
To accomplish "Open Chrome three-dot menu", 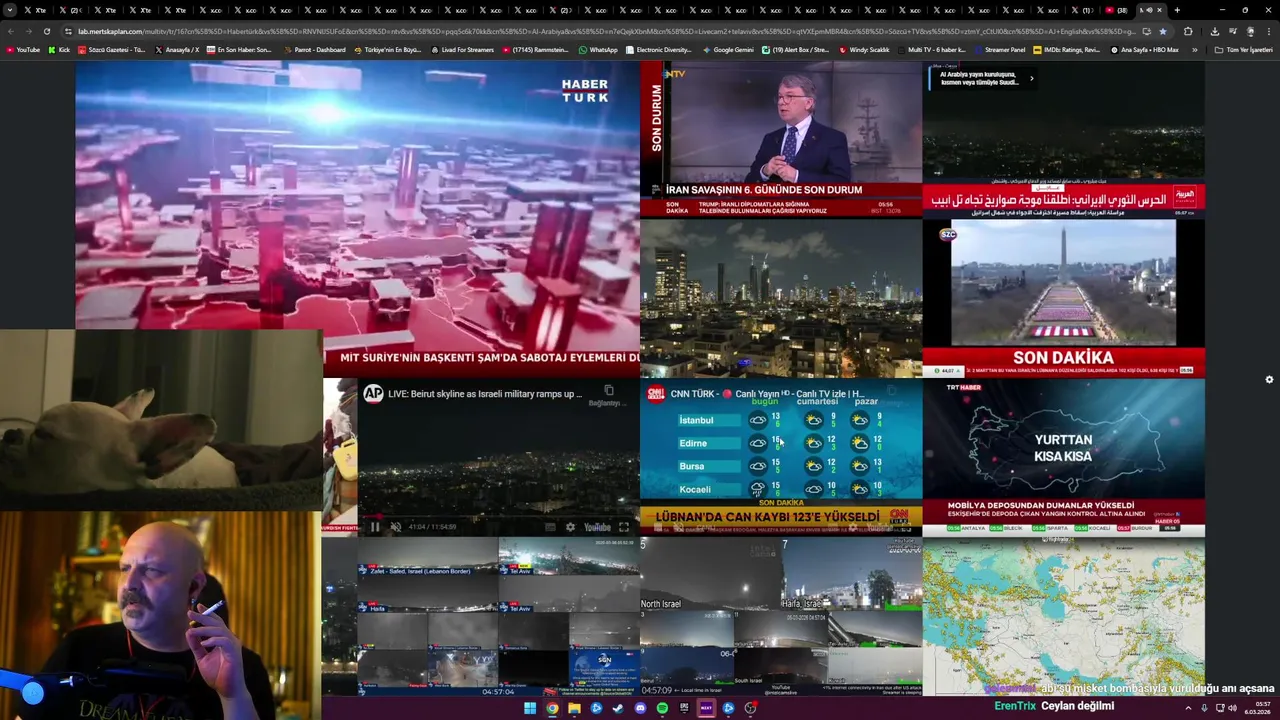I will coord(1269,31).
